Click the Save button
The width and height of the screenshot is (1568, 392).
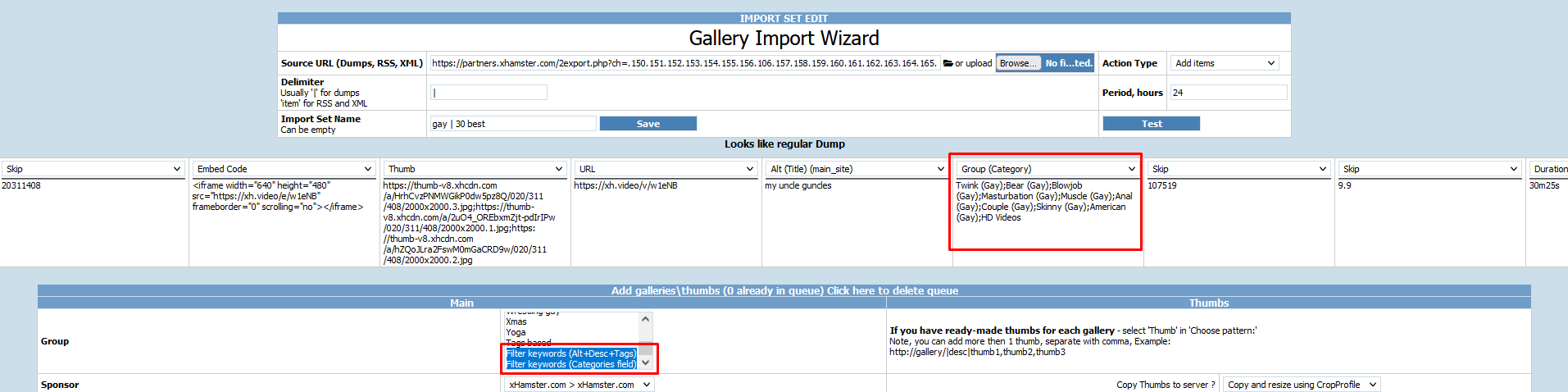pyautogui.click(x=648, y=124)
